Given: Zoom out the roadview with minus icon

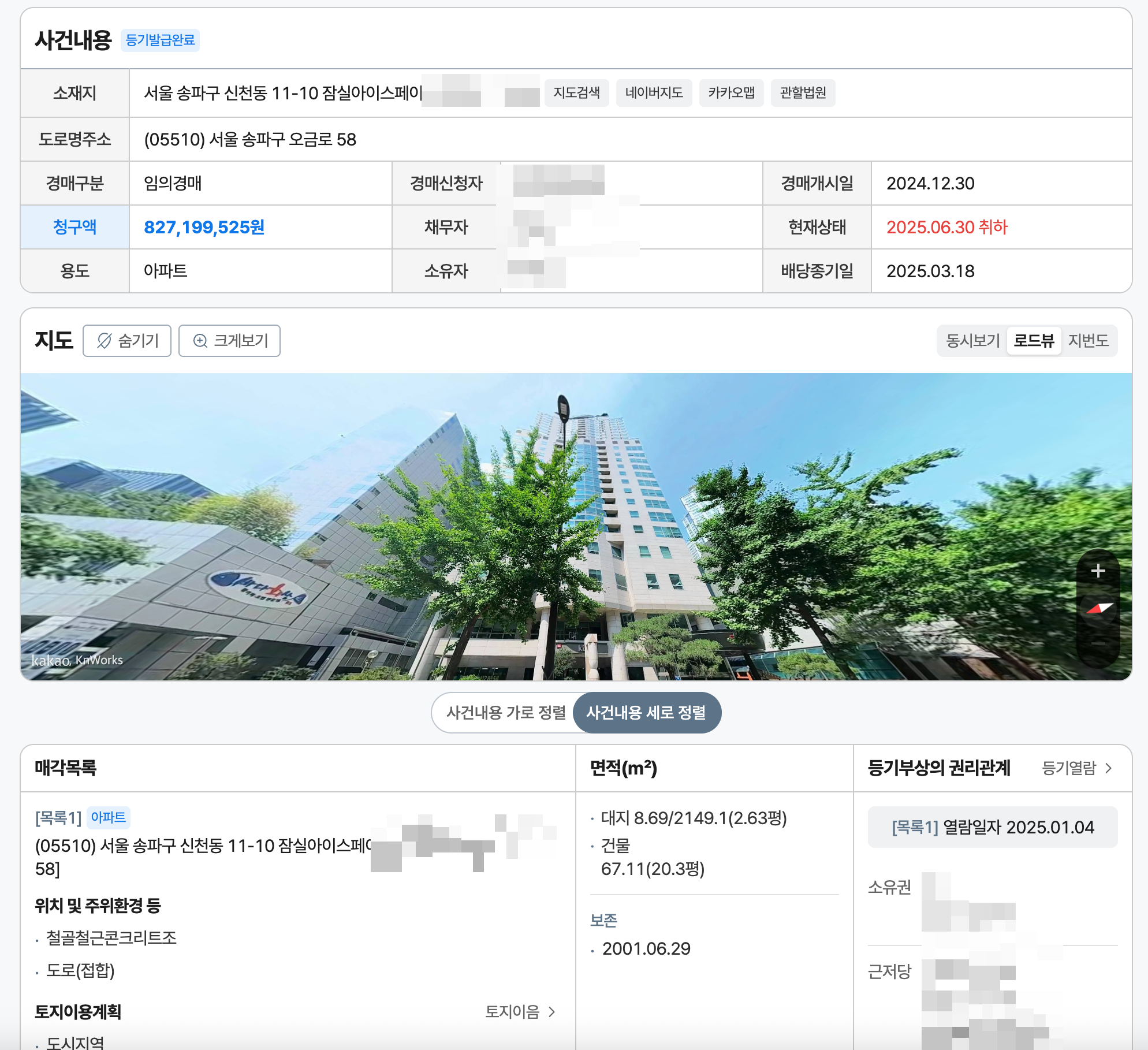Looking at the screenshot, I should (x=1098, y=643).
